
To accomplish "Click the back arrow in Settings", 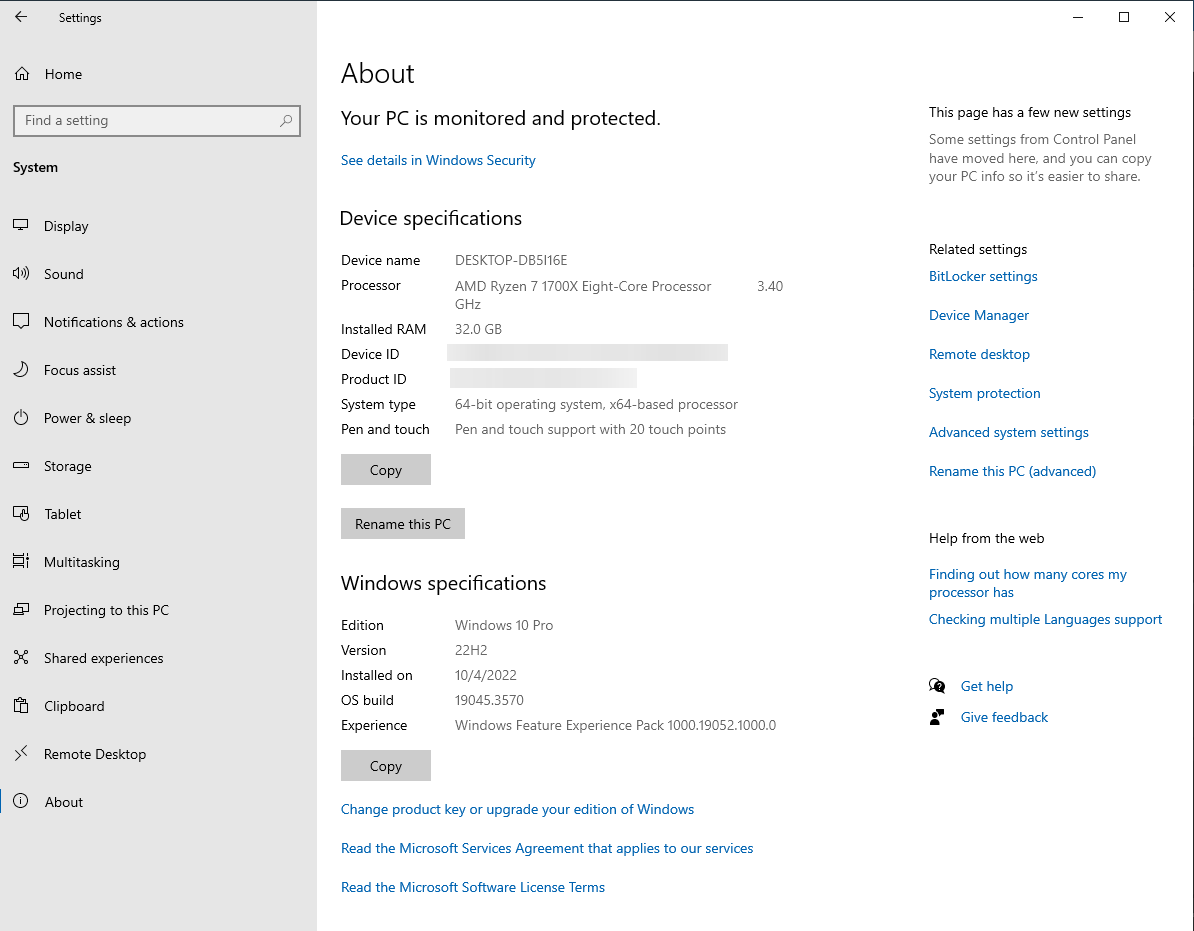I will coord(21,17).
